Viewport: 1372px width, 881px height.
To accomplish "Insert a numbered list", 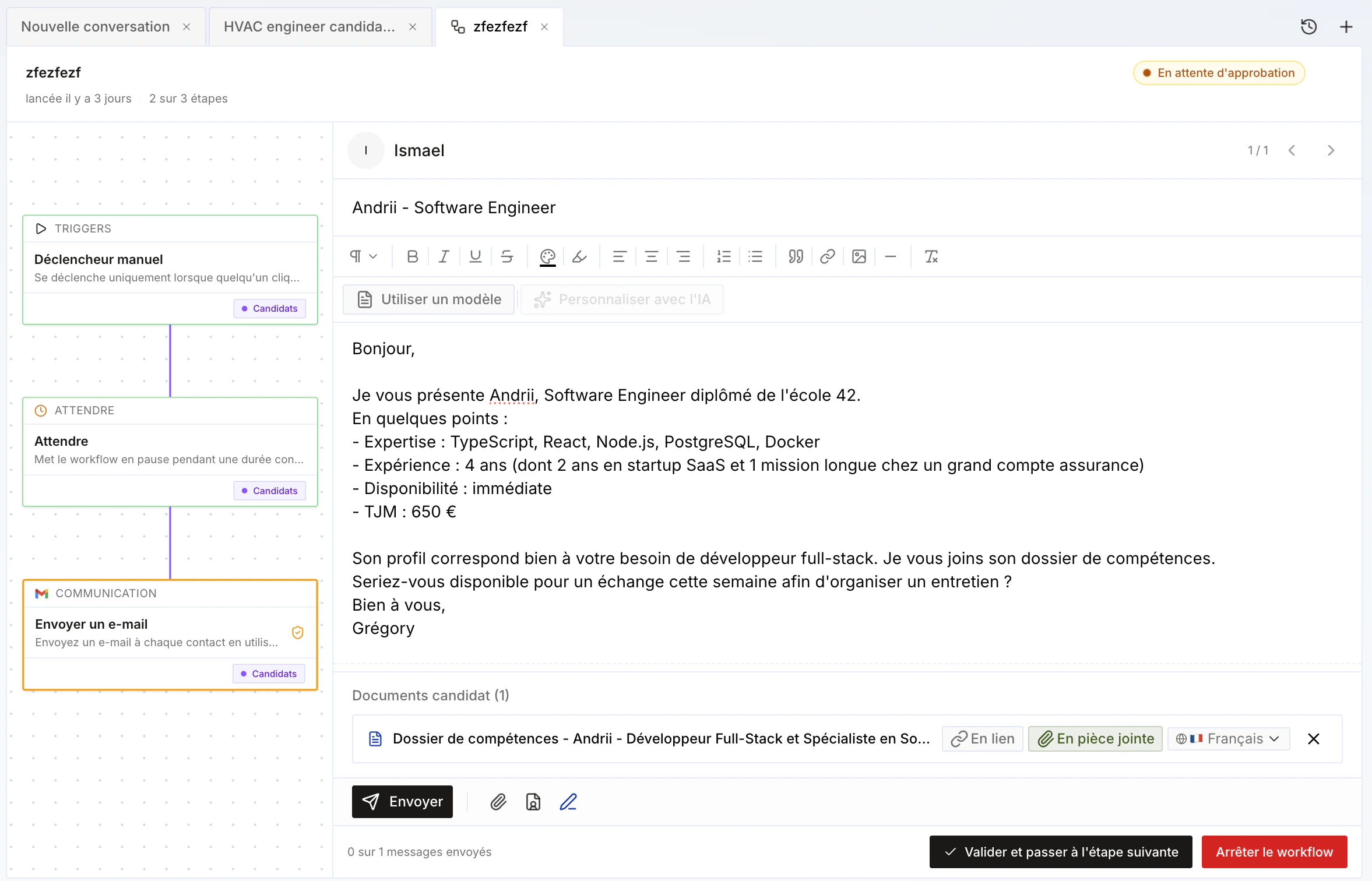I will [724, 256].
